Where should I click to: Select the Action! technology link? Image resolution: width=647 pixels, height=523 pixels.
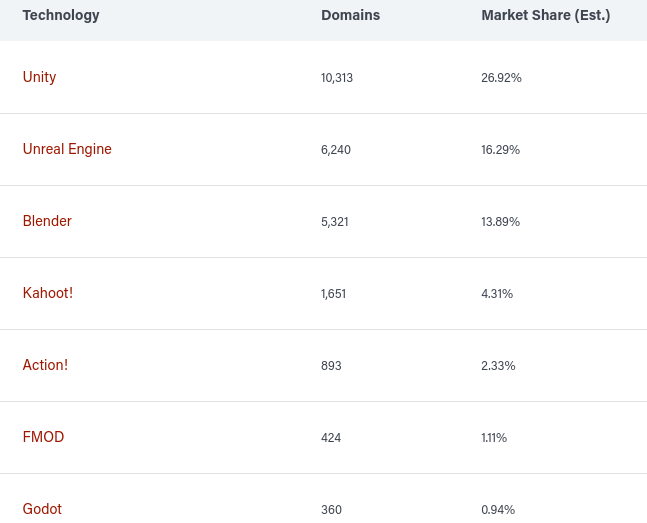[45, 365]
